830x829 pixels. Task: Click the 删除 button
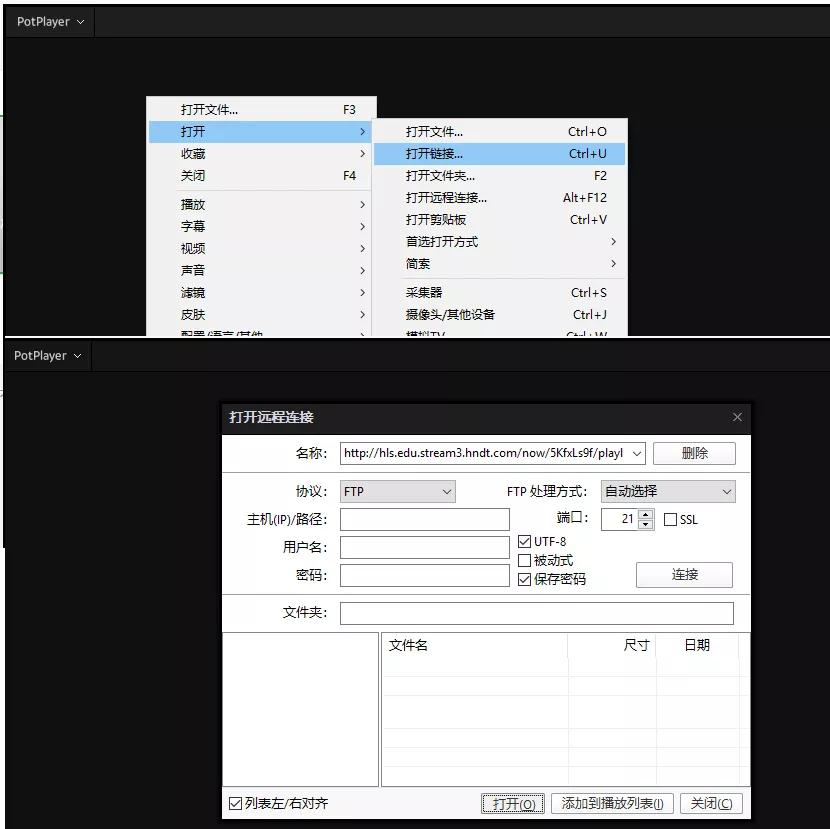(694, 453)
